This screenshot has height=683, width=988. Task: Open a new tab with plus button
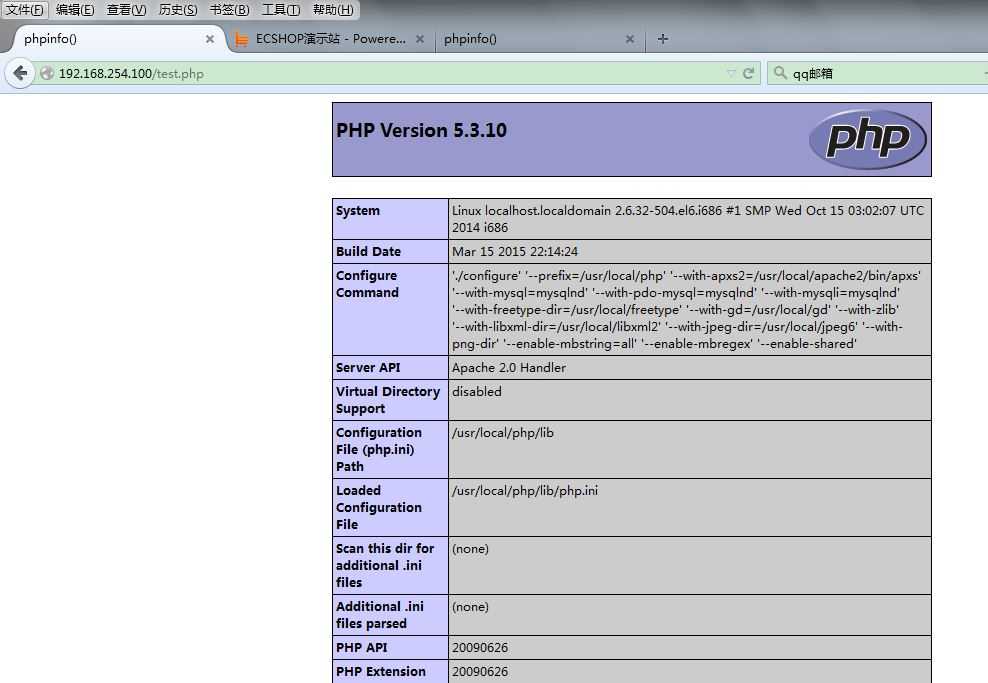pos(663,39)
